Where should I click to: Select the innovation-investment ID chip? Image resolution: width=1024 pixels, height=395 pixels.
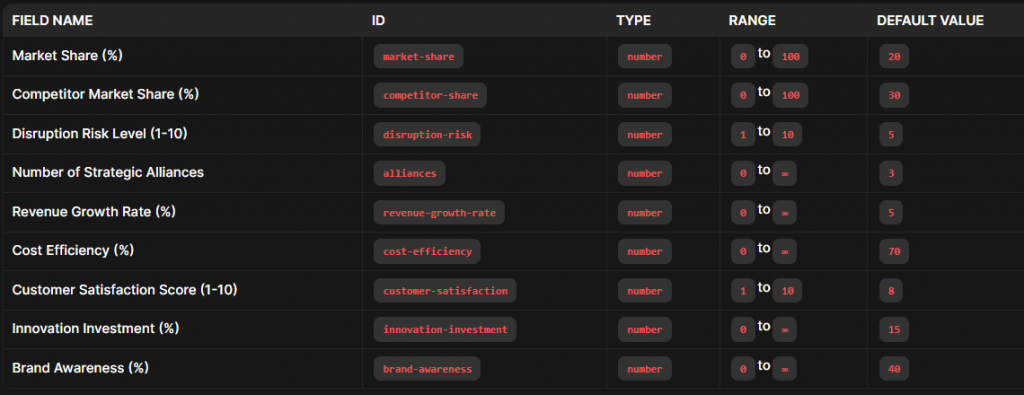coord(445,330)
